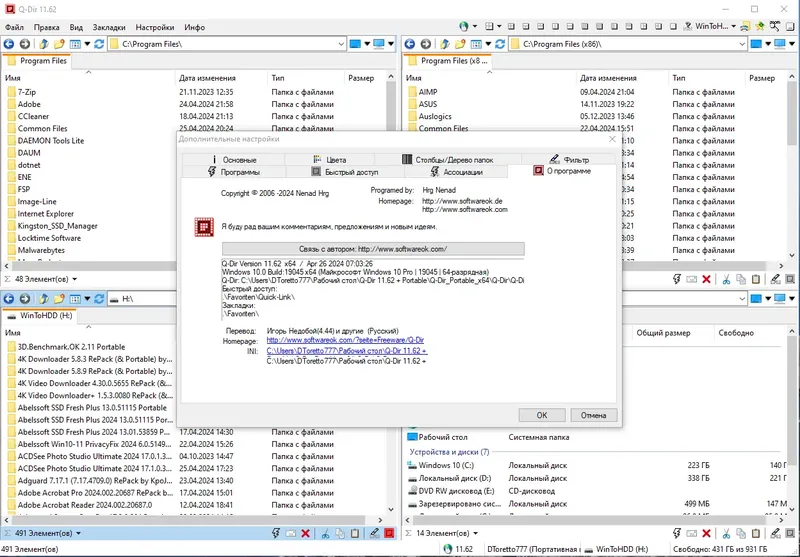Image resolution: width=800 pixels, height=557 pixels.
Task: Click the view mode icon in top-left pane toolbar
Action: (75, 44)
